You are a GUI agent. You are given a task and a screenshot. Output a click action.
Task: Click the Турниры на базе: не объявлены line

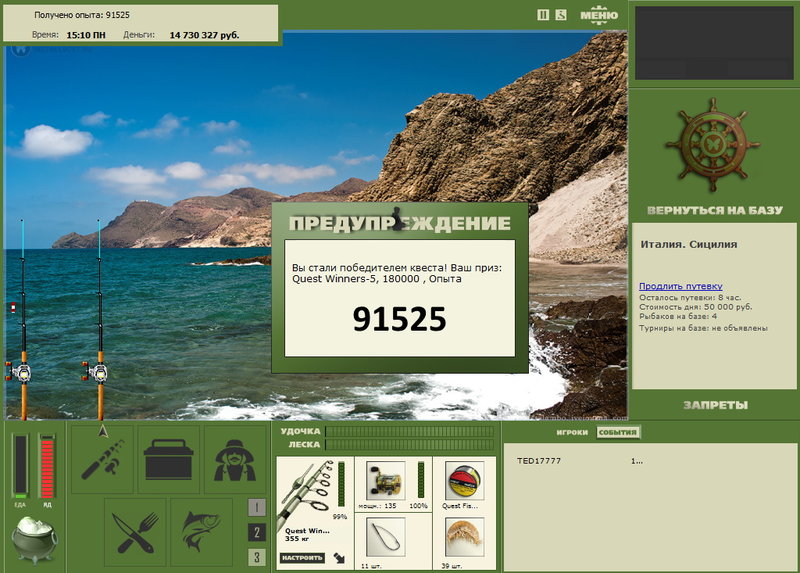point(703,328)
